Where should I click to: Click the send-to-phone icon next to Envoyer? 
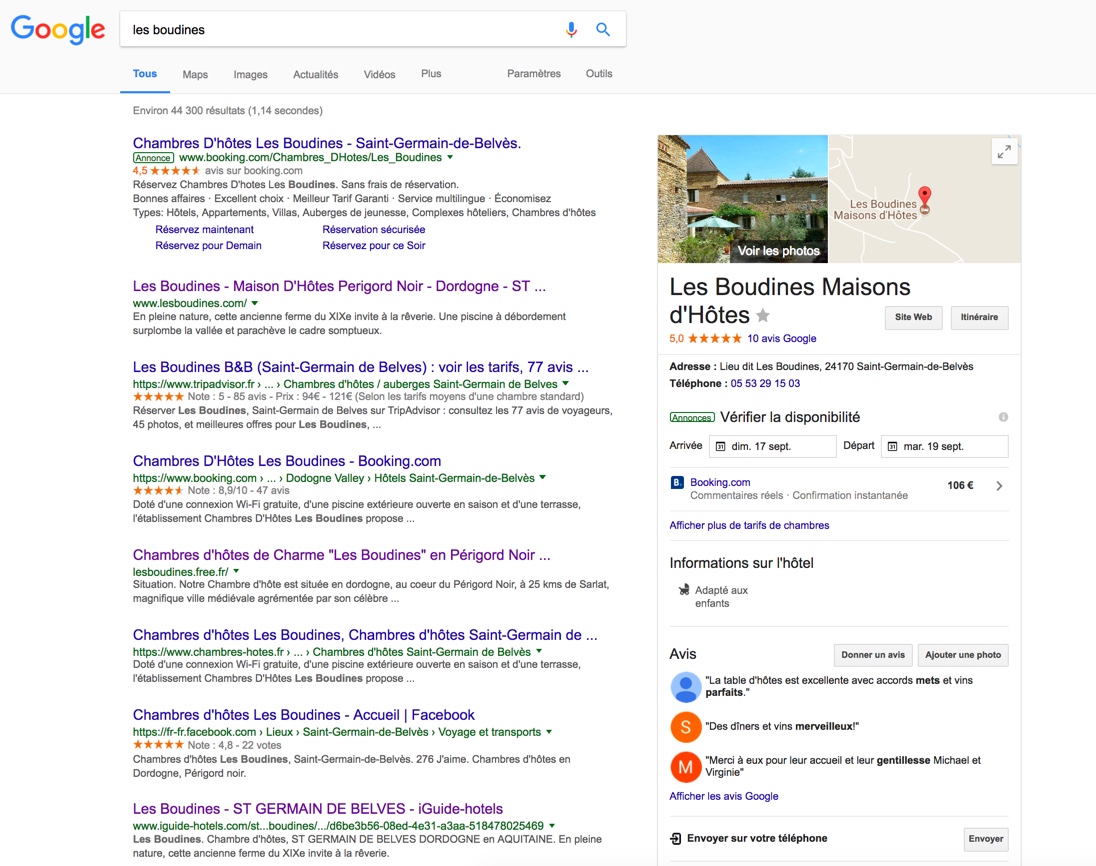pos(675,839)
